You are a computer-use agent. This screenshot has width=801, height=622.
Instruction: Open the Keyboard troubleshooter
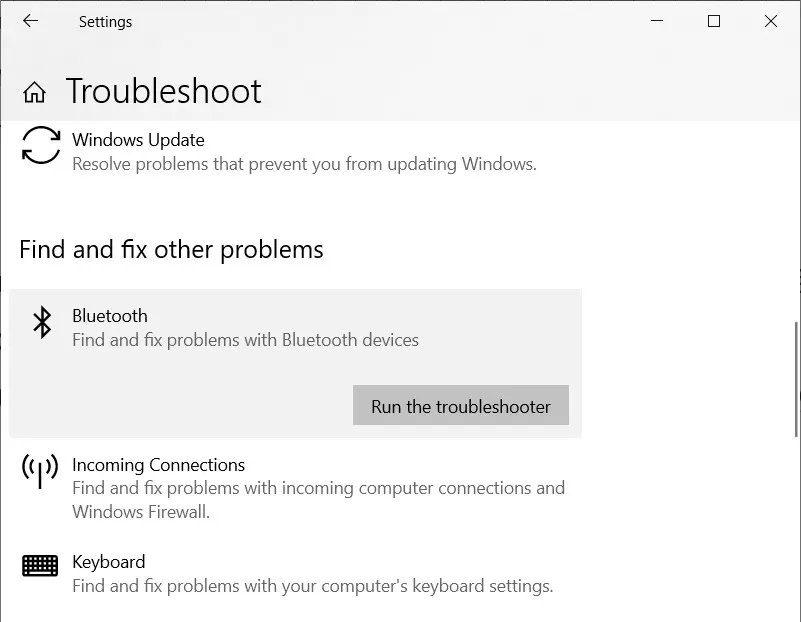[x=108, y=562]
